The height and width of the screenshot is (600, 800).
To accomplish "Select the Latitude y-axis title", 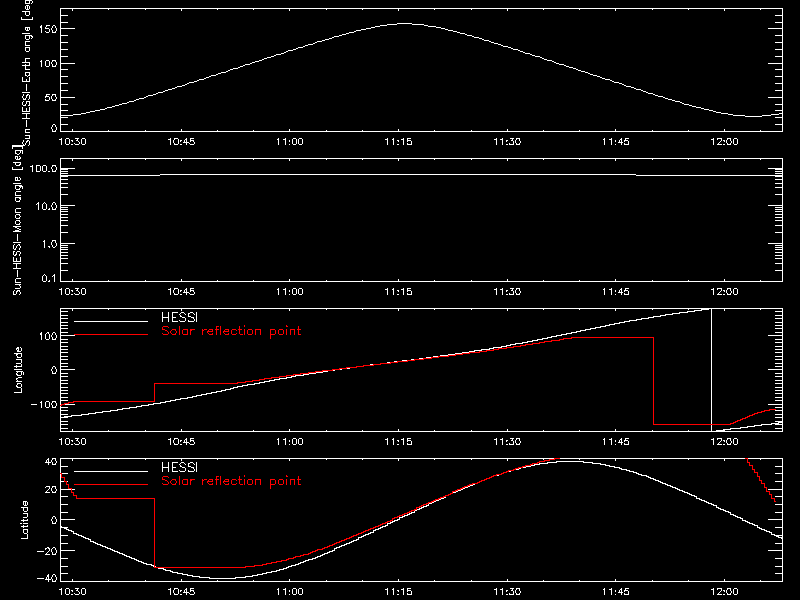I will [x=24, y=520].
